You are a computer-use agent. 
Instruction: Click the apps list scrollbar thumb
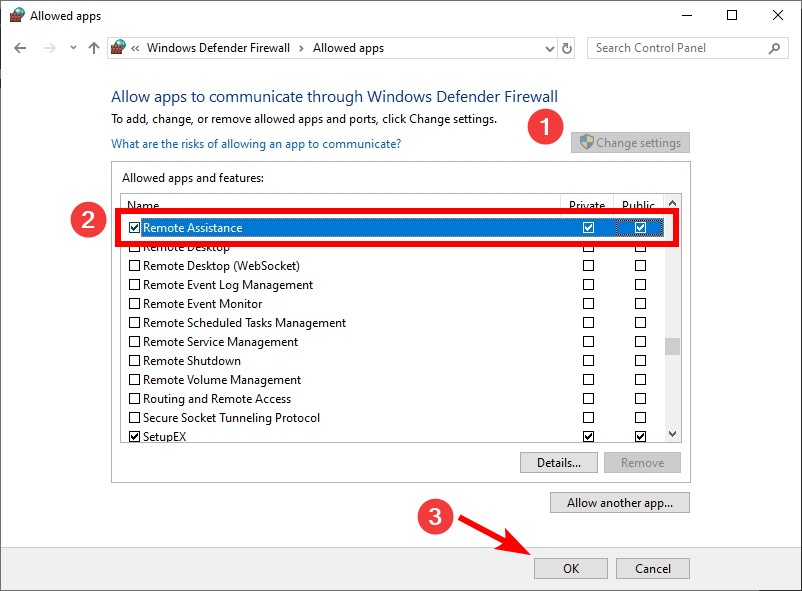tap(673, 346)
